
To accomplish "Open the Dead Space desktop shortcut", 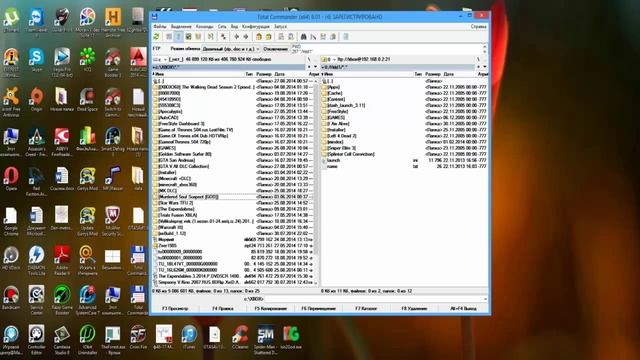I will (87, 99).
